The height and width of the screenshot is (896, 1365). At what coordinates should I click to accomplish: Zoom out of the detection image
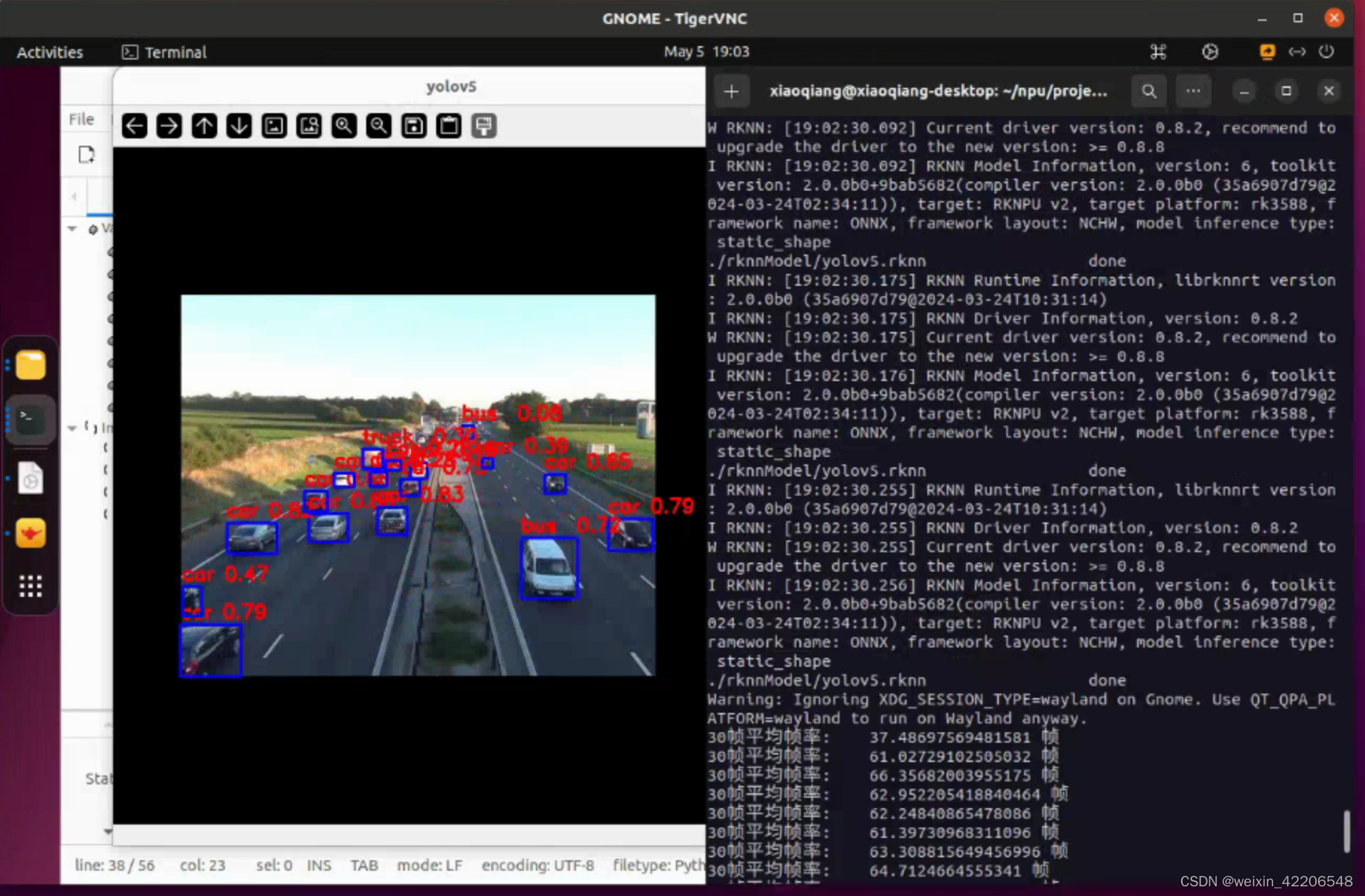pos(379,125)
